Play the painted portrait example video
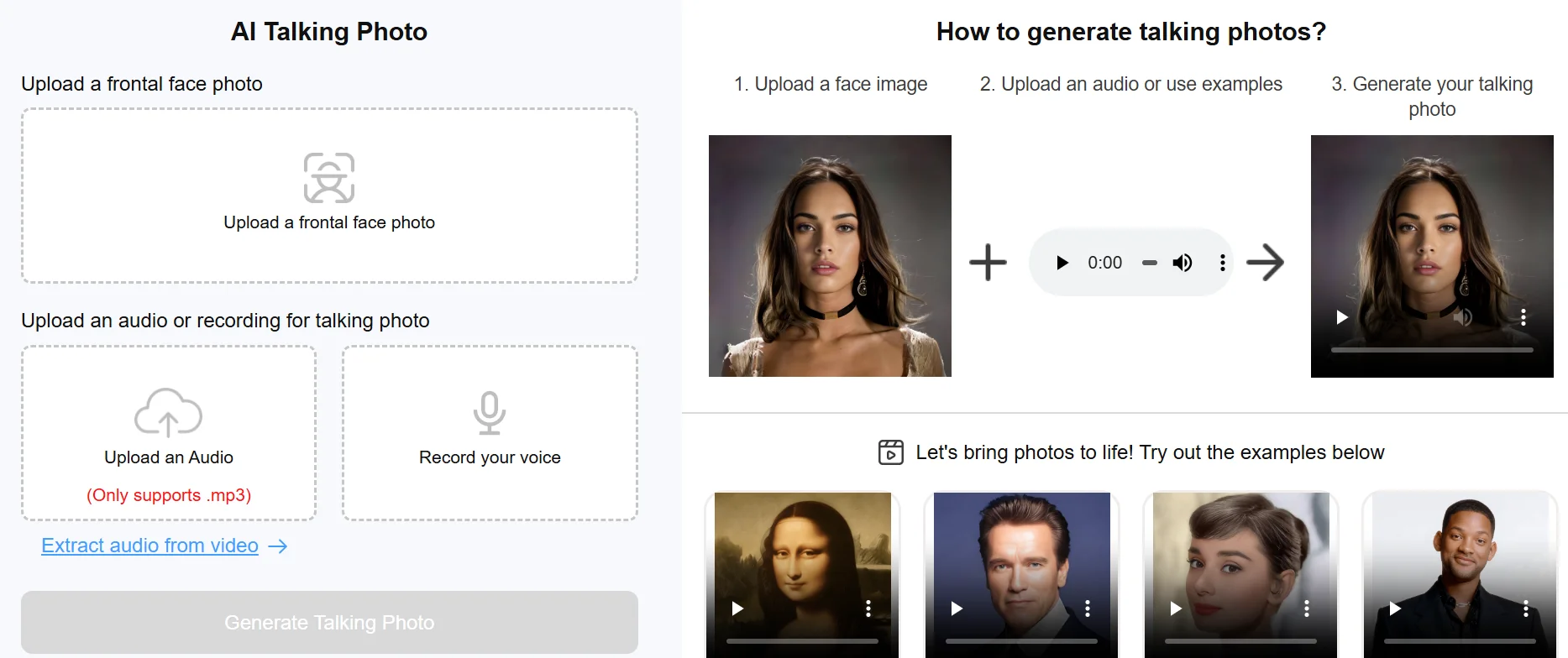This screenshot has height=658, width=1568. tap(737, 608)
